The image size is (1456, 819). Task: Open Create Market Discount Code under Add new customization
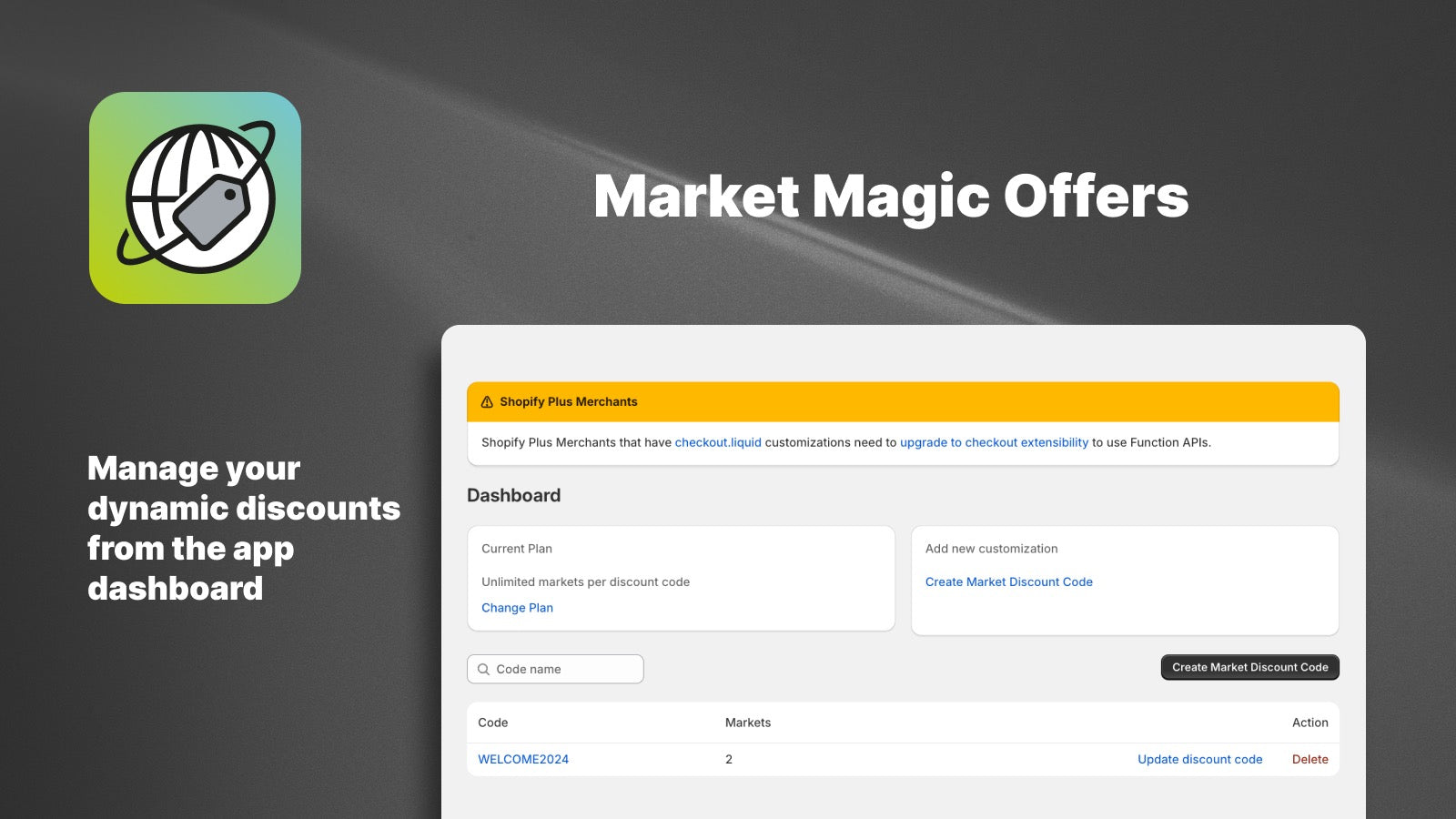[x=1009, y=581]
